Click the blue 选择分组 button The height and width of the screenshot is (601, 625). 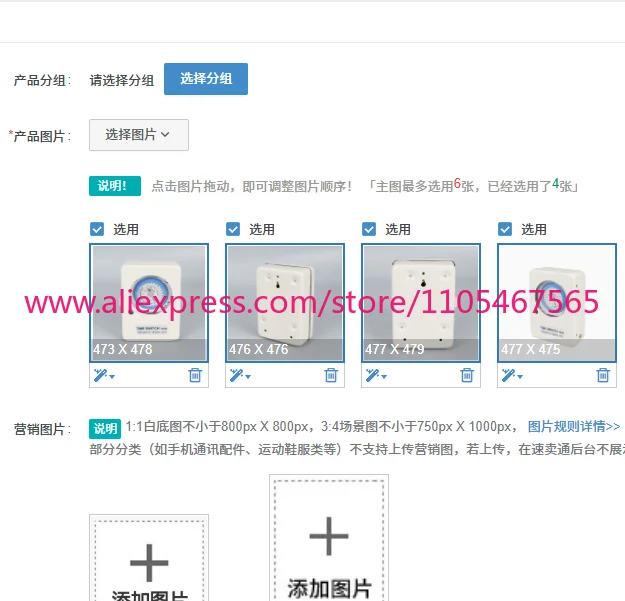point(206,79)
